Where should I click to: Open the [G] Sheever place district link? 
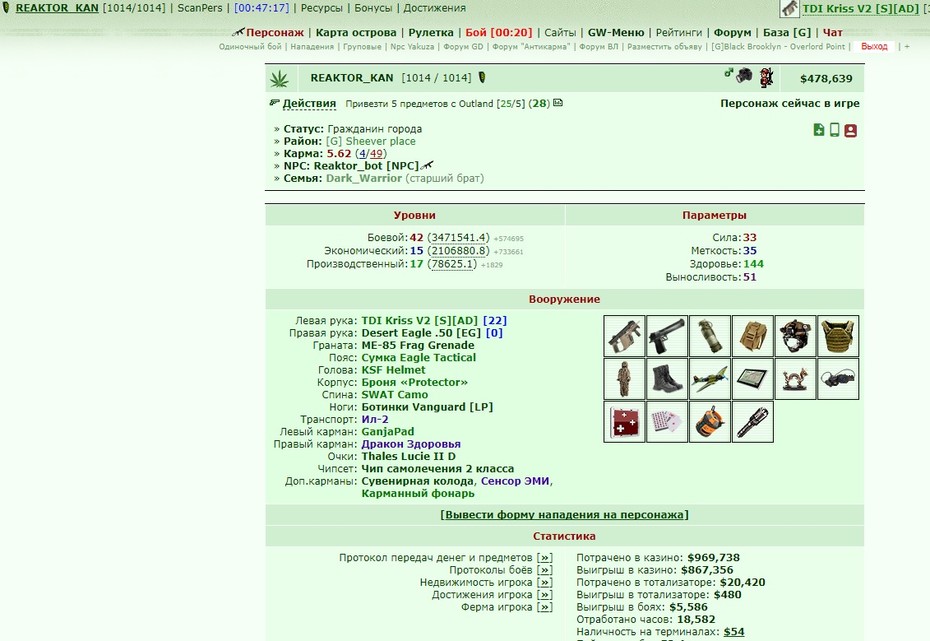[371, 141]
